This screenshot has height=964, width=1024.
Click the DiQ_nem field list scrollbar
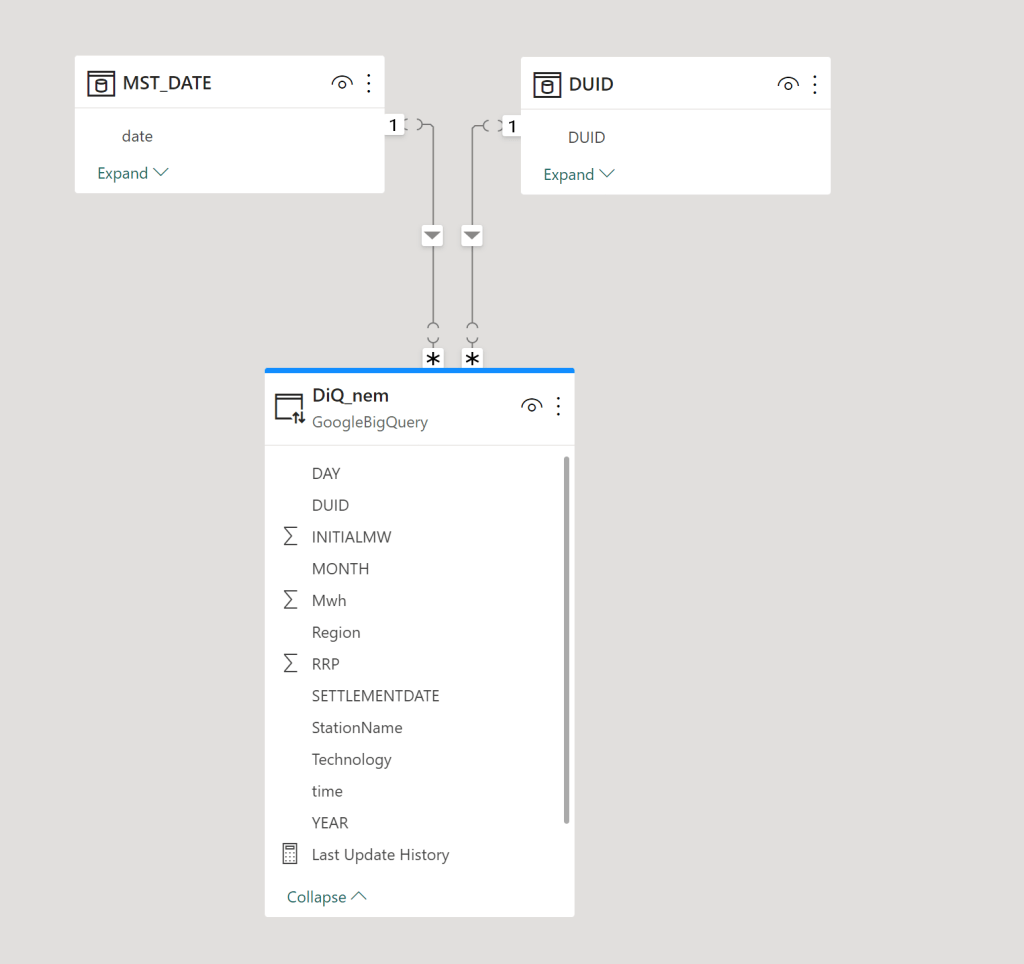click(567, 640)
